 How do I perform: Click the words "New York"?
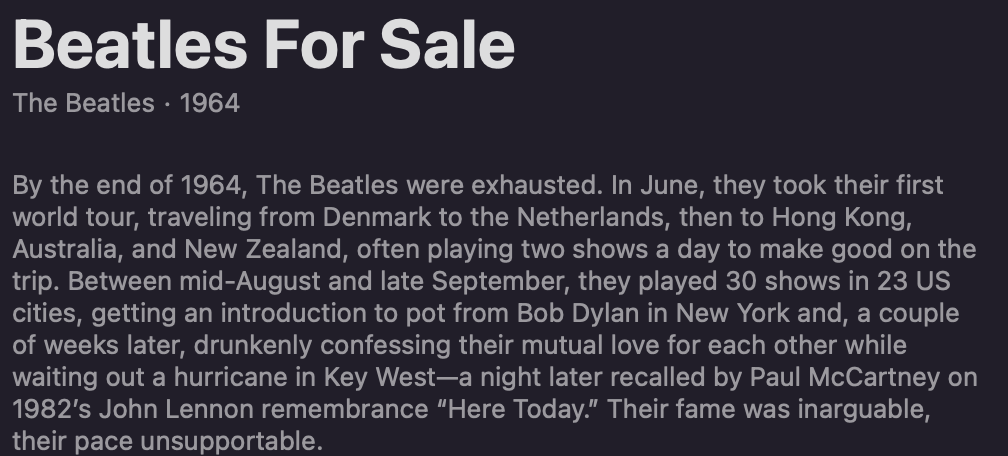733,313
